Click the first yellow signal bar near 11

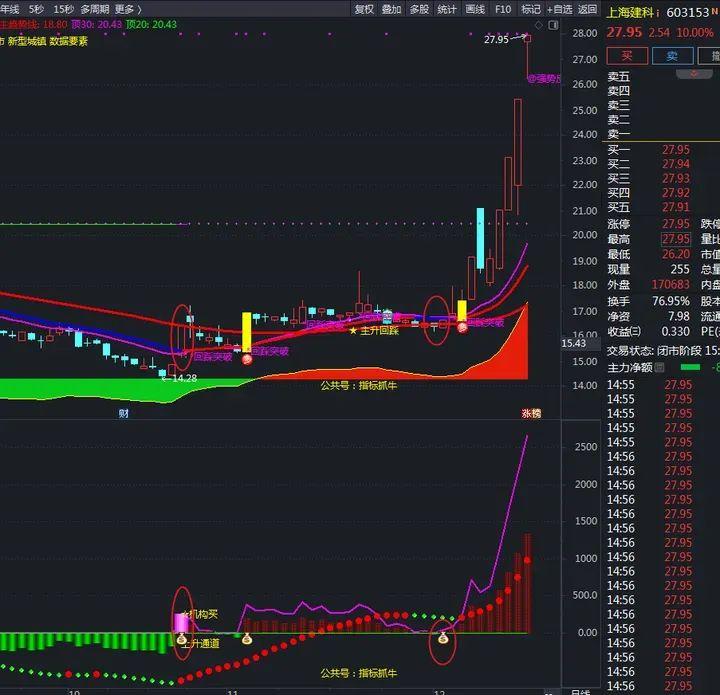[x=247, y=332]
